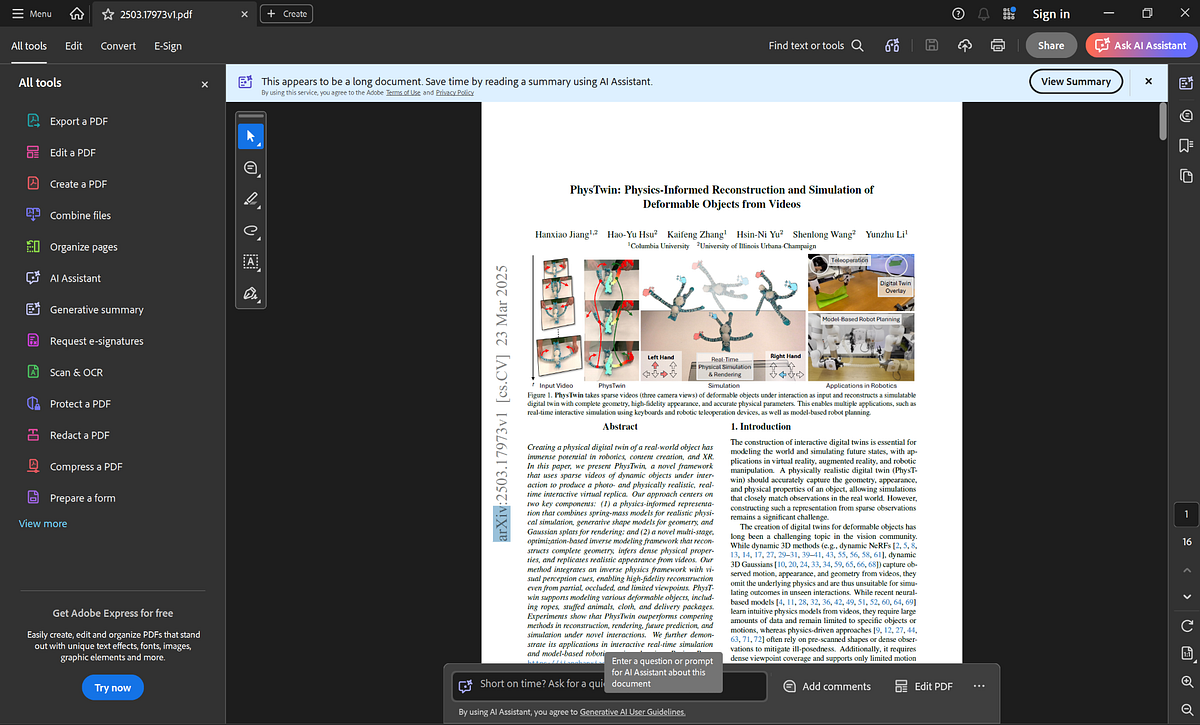Select the Add comment bubble tool
This screenshot has width=1200, height=725.
(251, 167)
